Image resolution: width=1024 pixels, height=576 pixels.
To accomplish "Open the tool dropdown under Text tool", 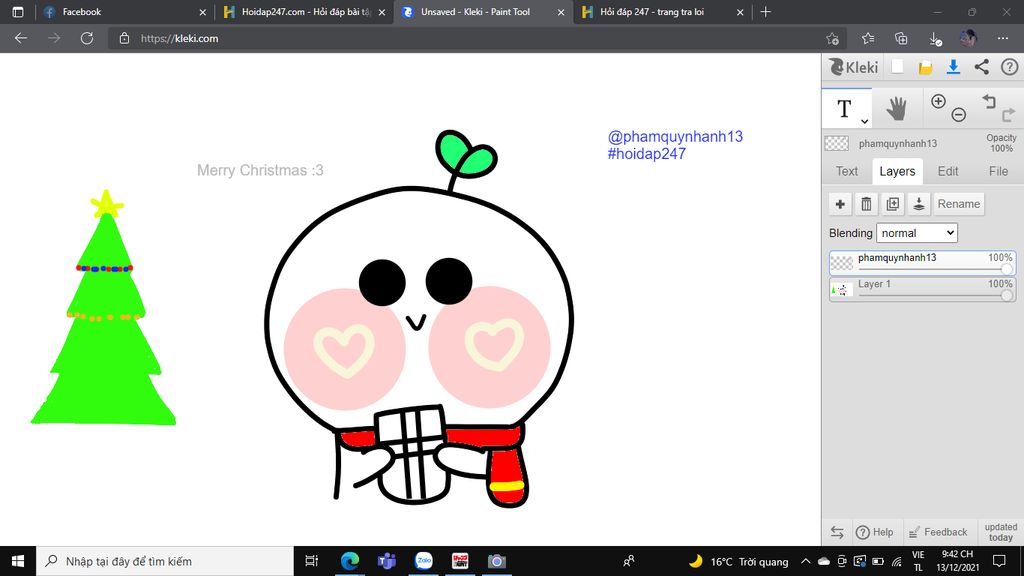I will (864, 121).
